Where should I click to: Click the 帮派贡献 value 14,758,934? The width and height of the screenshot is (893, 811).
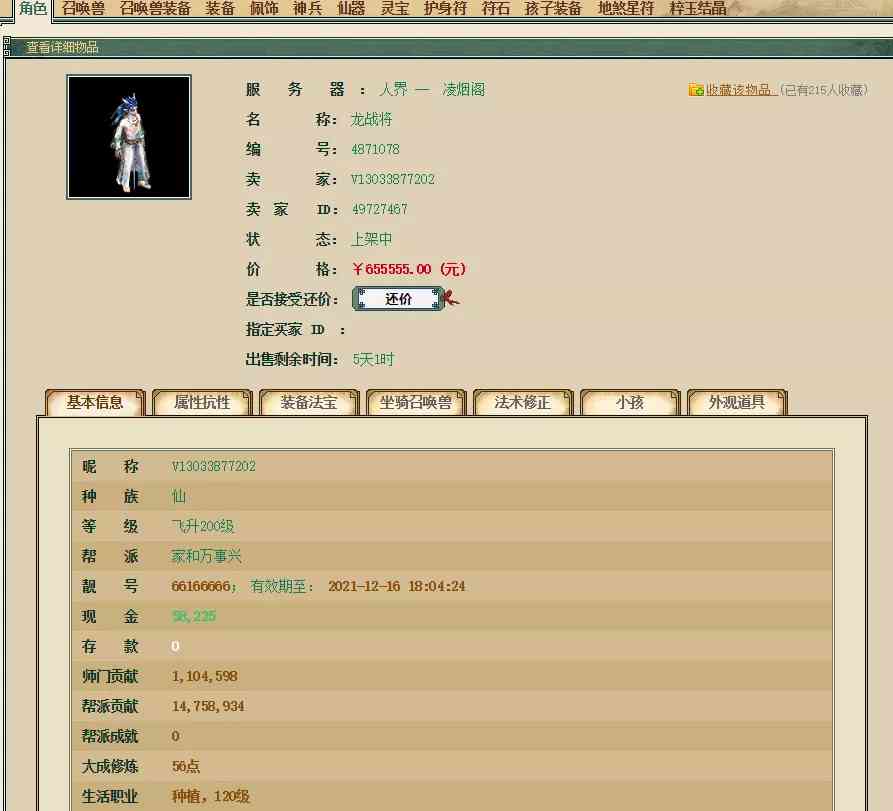coord(208,706)
